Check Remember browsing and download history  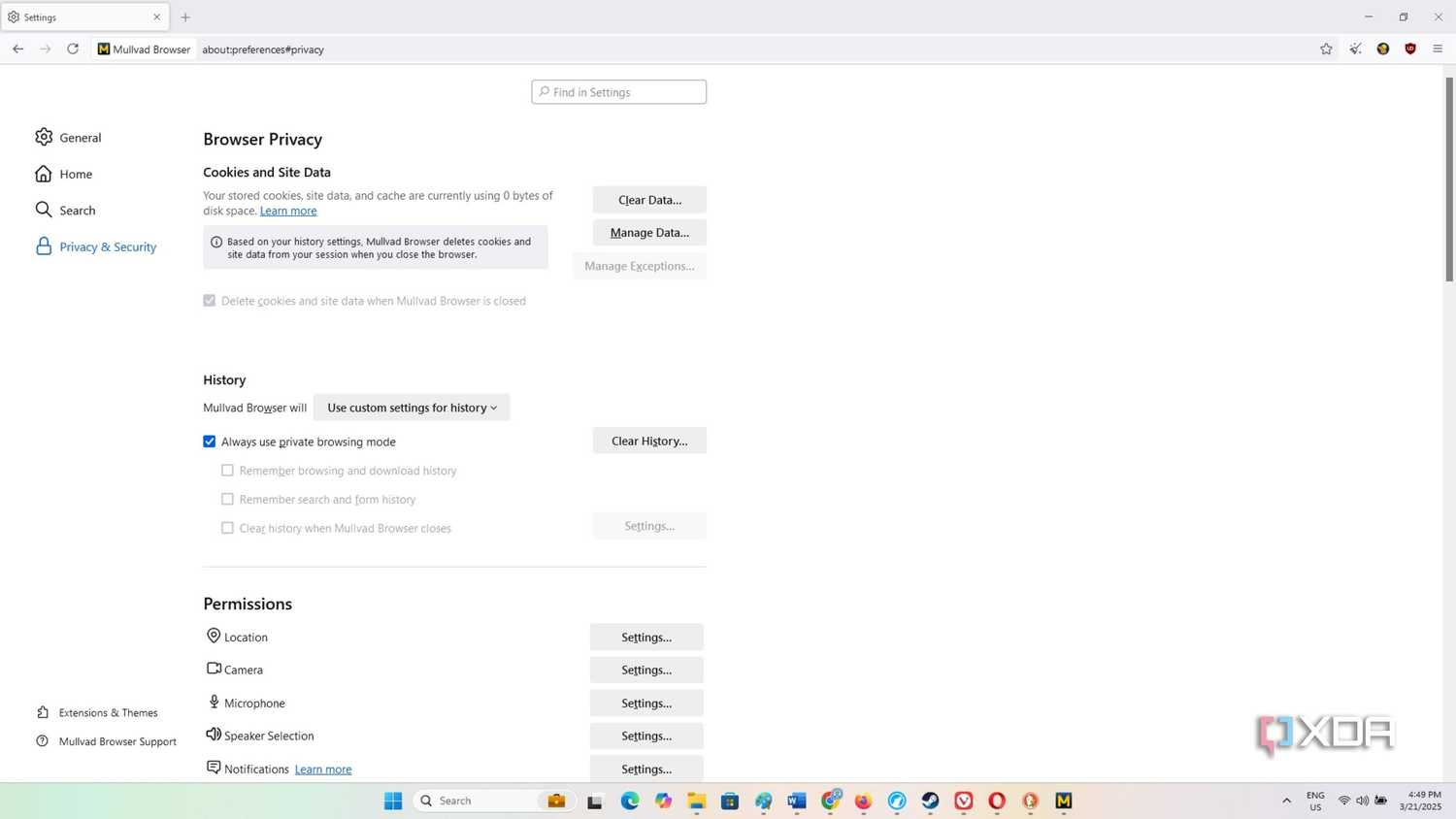227,471
